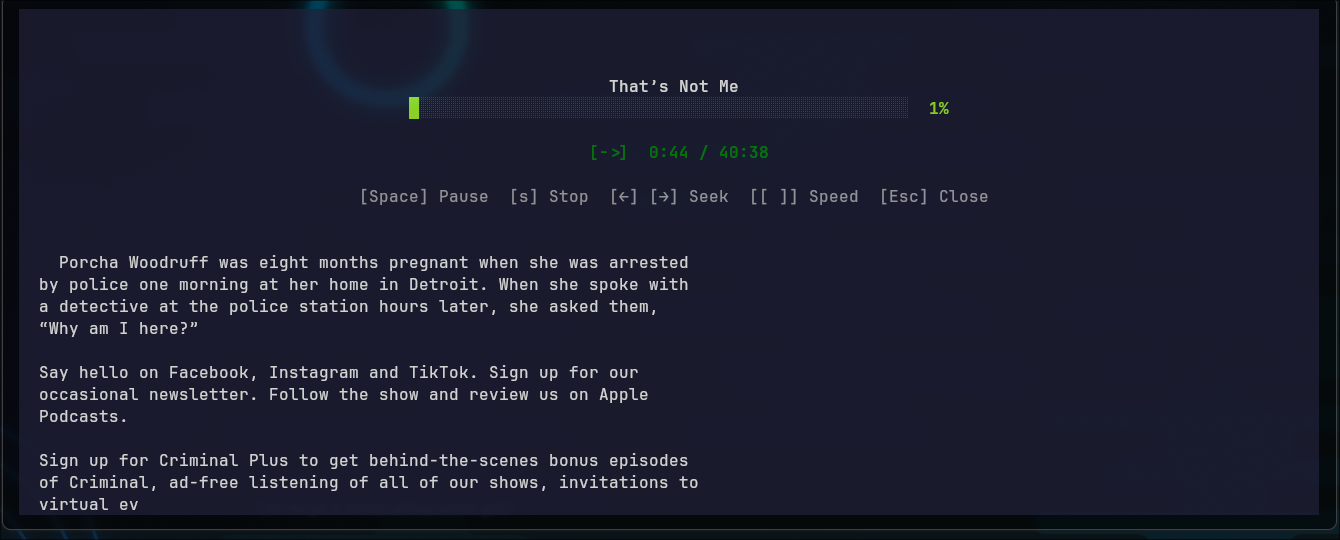1340x540 pixels.
Task: Stop playback with the [s] Stop control
Action: (x=549, y=197)
